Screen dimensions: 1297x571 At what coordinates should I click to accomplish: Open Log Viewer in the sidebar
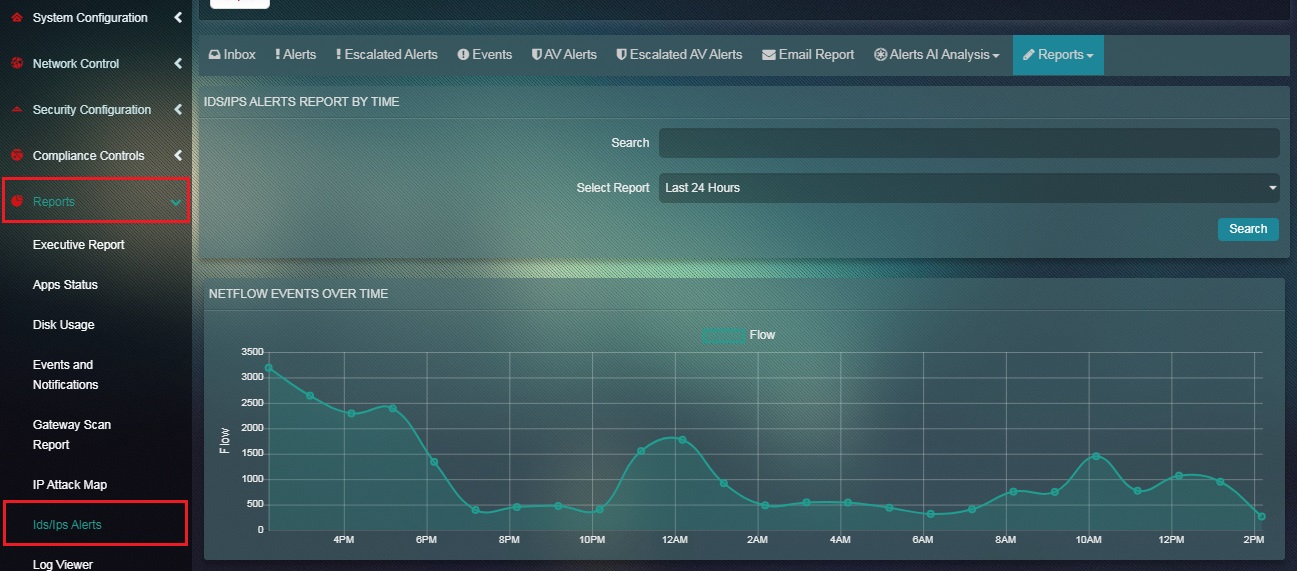click(63, 564)
